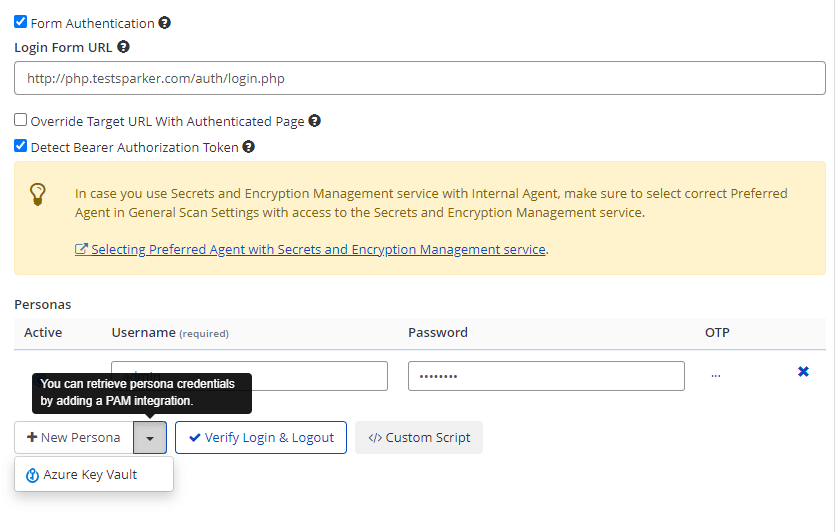The height and width of the screenshot is (532, 836).
Task: Enable Override Target URL With Authenticated Page
Action: tap(21, 120)
